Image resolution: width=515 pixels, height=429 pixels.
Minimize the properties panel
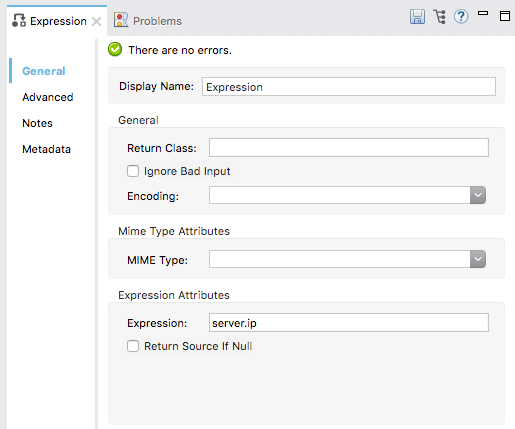pyautogui.click(x=483, y=13)
